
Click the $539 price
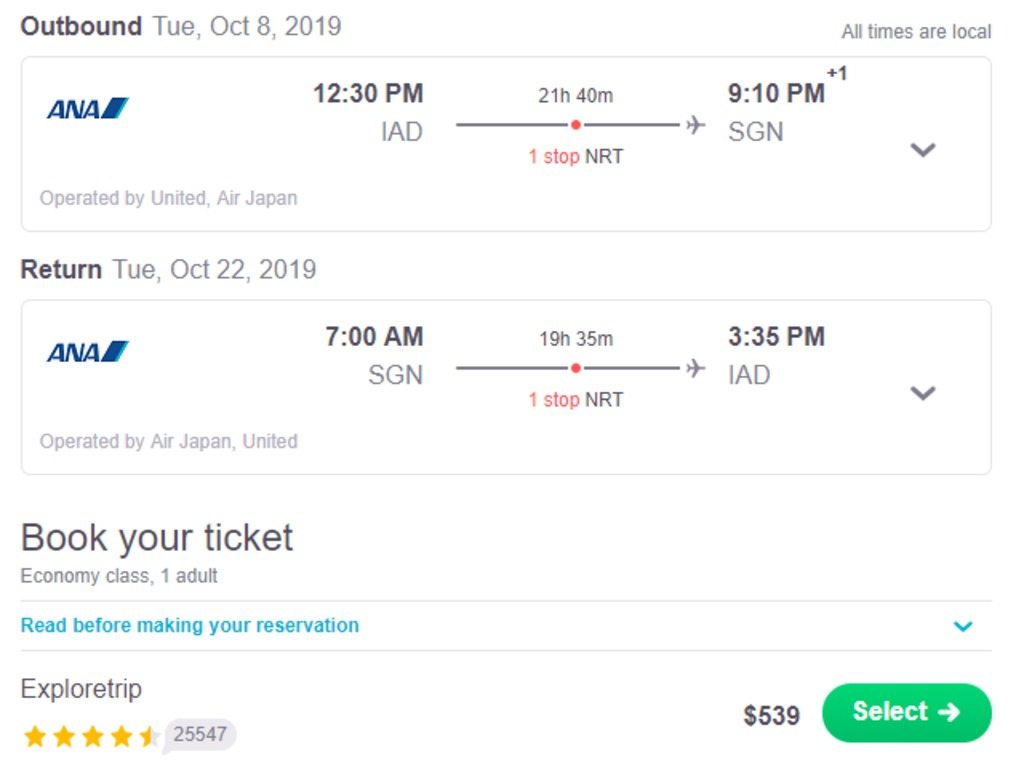click(x=771, y=715)
